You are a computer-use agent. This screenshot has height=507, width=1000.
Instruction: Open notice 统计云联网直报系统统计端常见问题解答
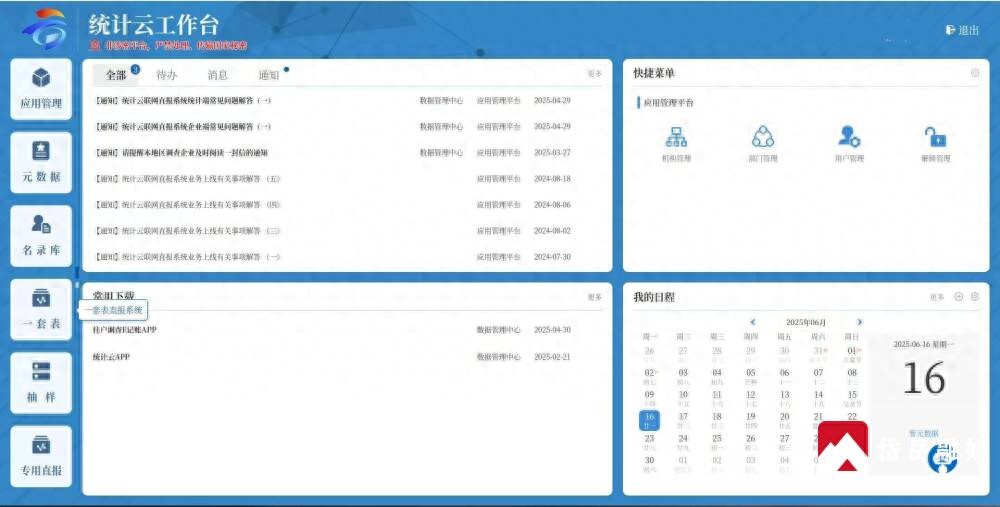pos(183,100)
